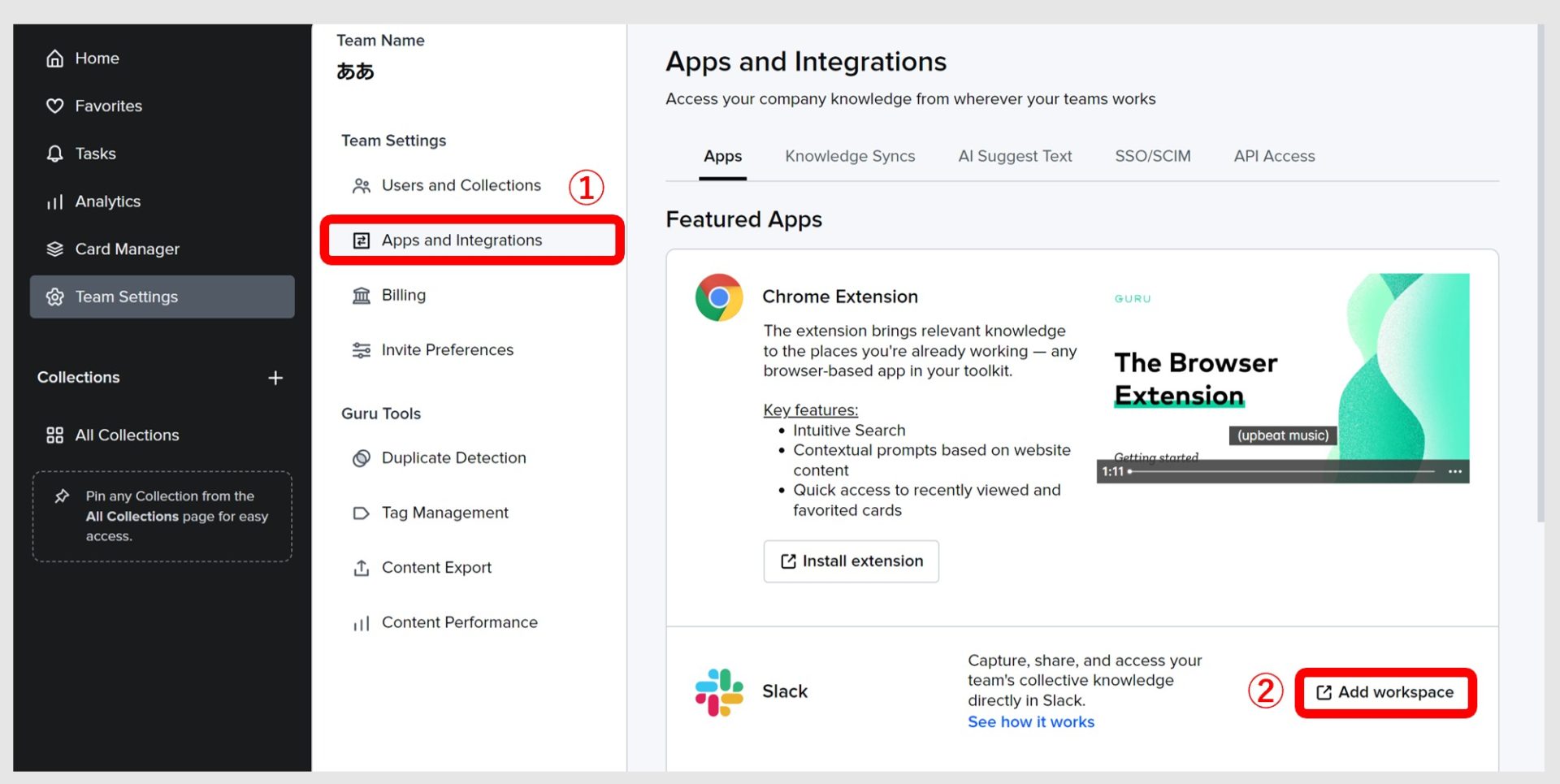1560x784 pixels.
Task: Open the SSO/SCIM tab
Action: click(x=1152, y=156)
